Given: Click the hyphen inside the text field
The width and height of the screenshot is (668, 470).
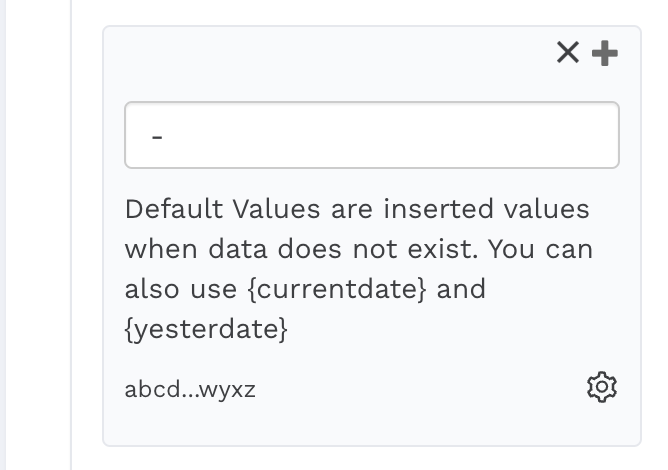Looking at the screenshot, I should point(157,136).
